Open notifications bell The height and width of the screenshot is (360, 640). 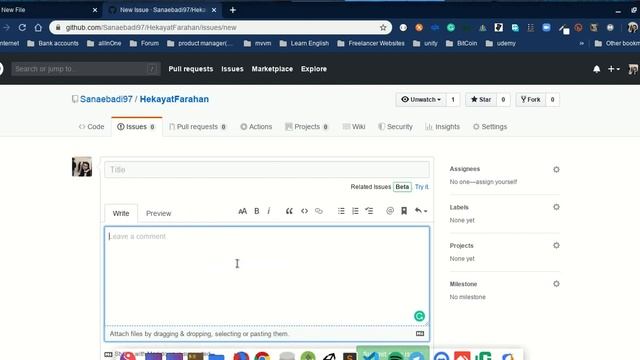pyautogui.click(x=597, y=69)
